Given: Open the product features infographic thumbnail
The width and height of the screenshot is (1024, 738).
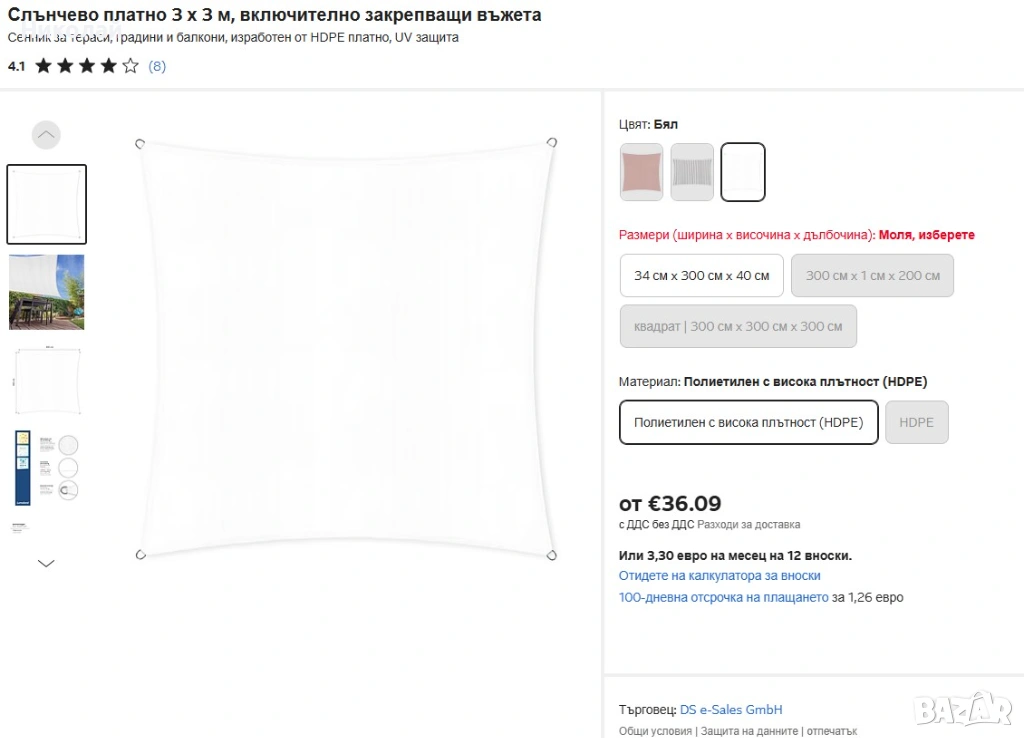Looking at the screenshot, I should (46, 468).
